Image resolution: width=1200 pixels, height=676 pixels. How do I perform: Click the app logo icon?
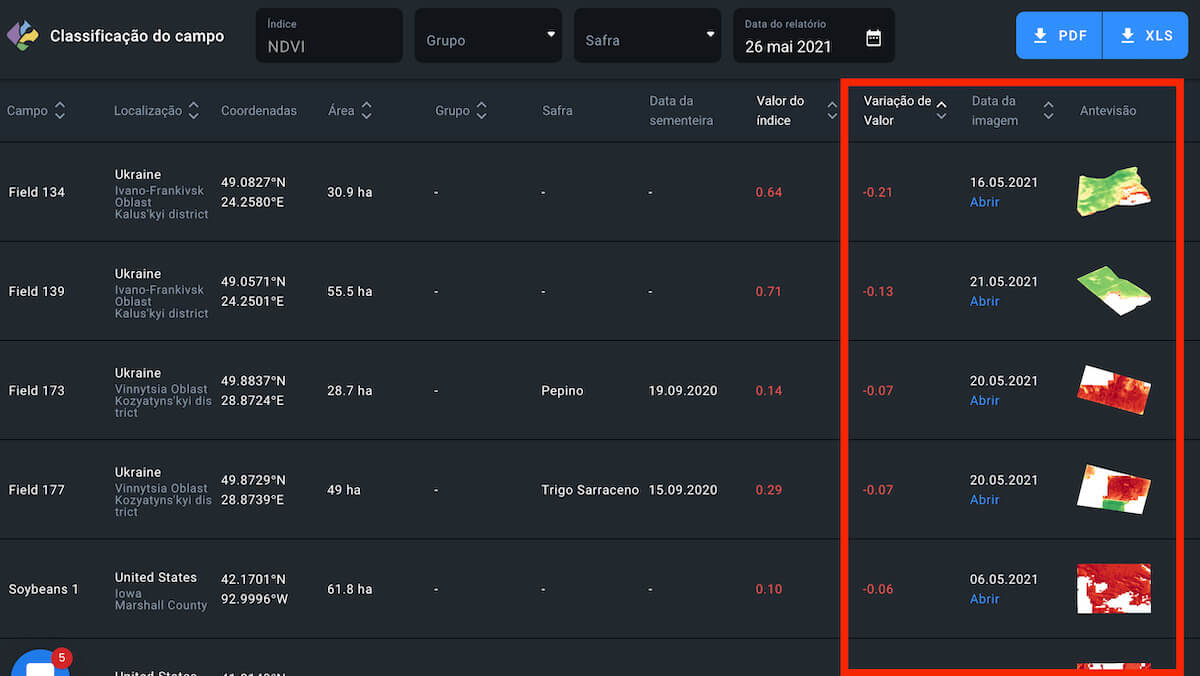click(22, 36)
